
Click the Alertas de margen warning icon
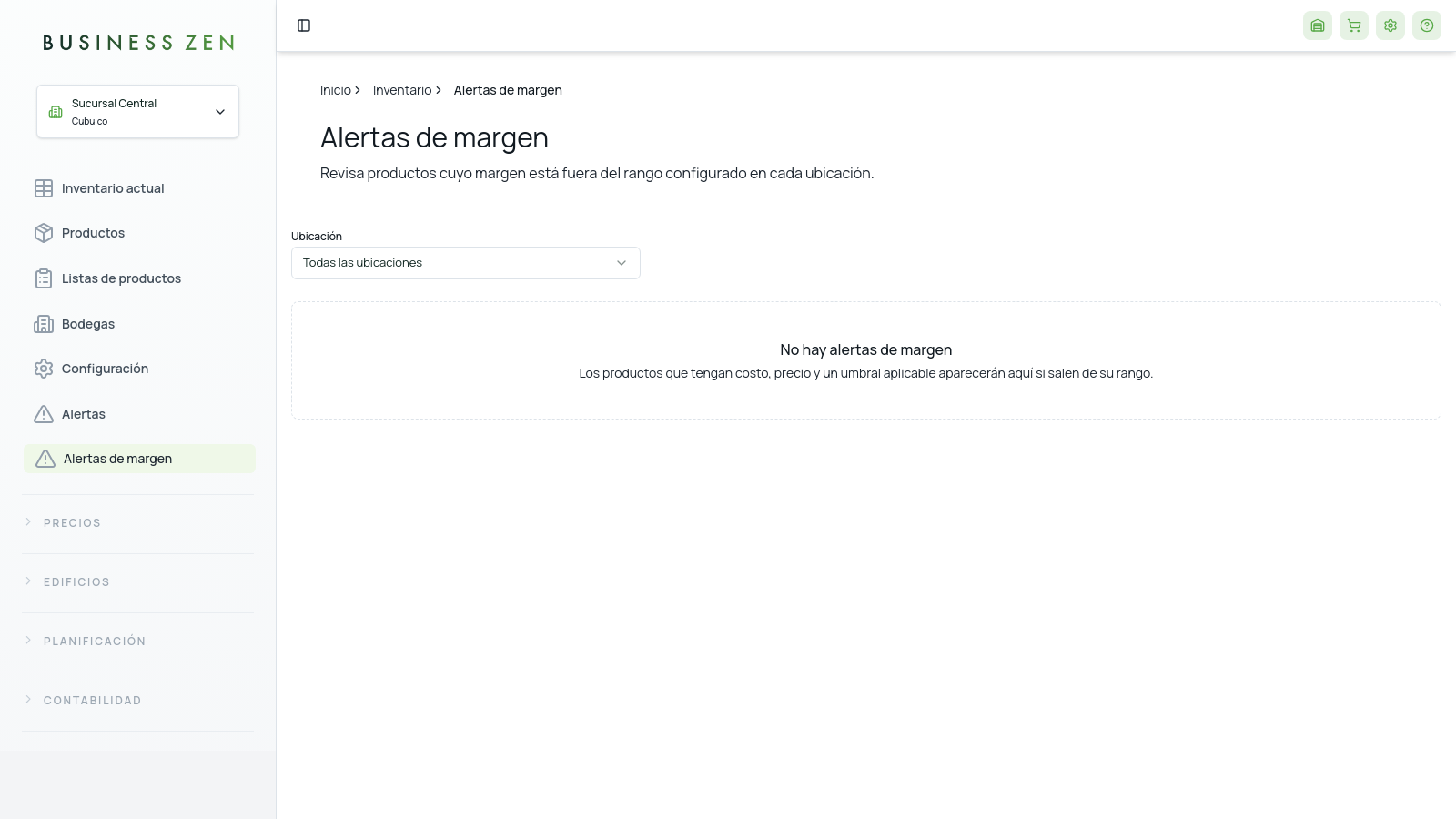coord(45,459)
